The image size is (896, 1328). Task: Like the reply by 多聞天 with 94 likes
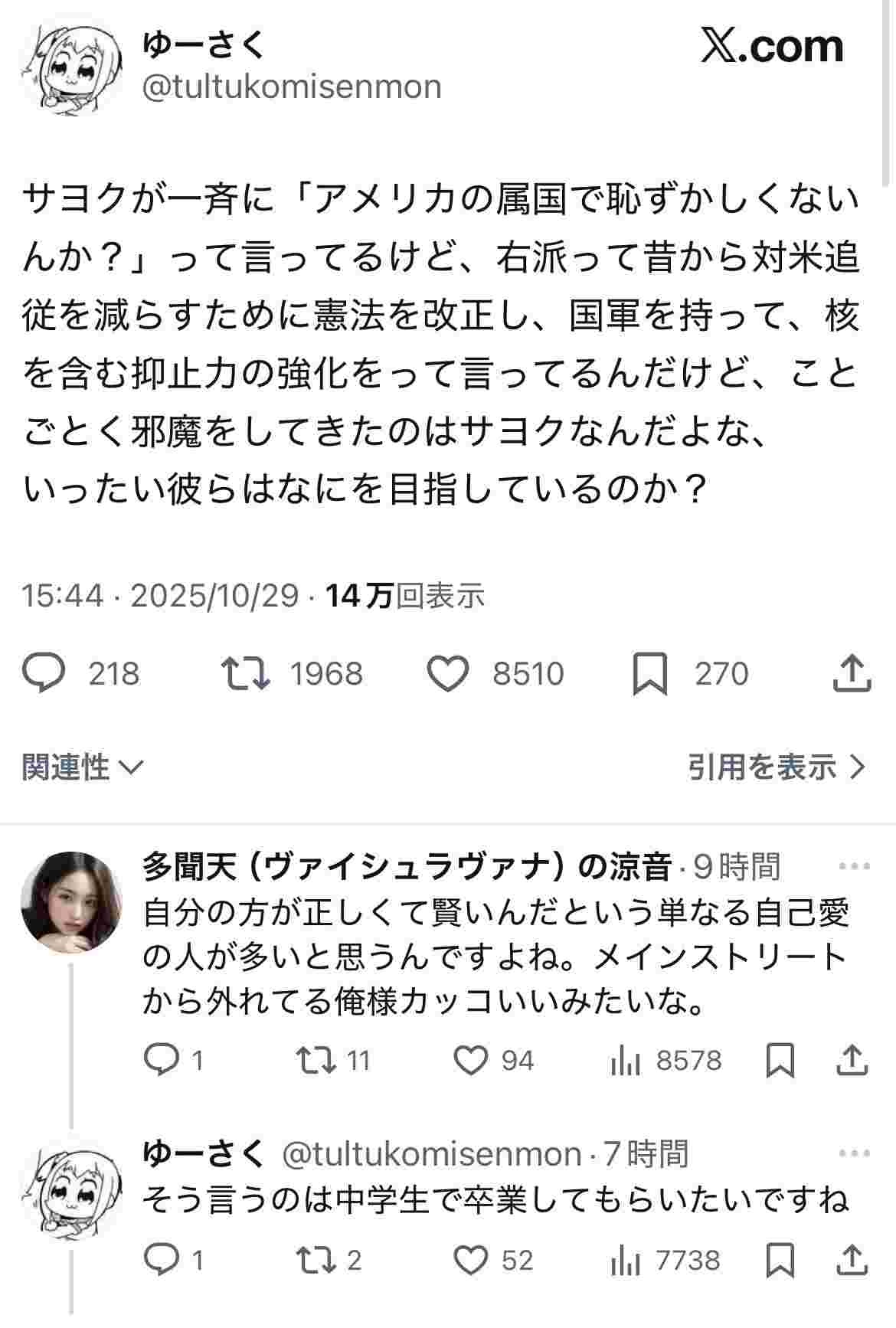(471, 1061)
